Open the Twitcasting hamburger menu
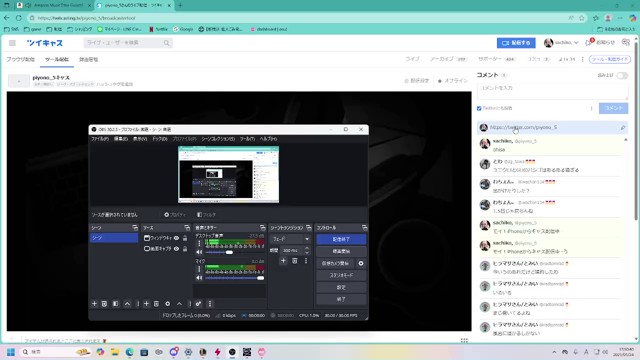640x360 pixels. 12,43
